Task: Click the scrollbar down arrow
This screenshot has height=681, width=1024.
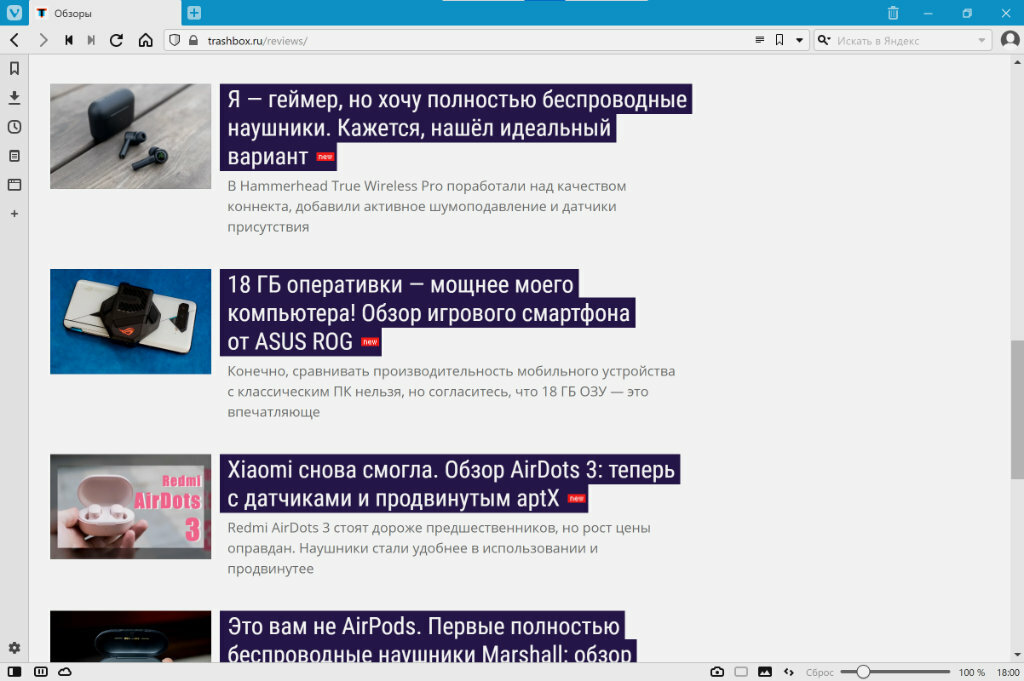Action: click(x=1017, y=655)
